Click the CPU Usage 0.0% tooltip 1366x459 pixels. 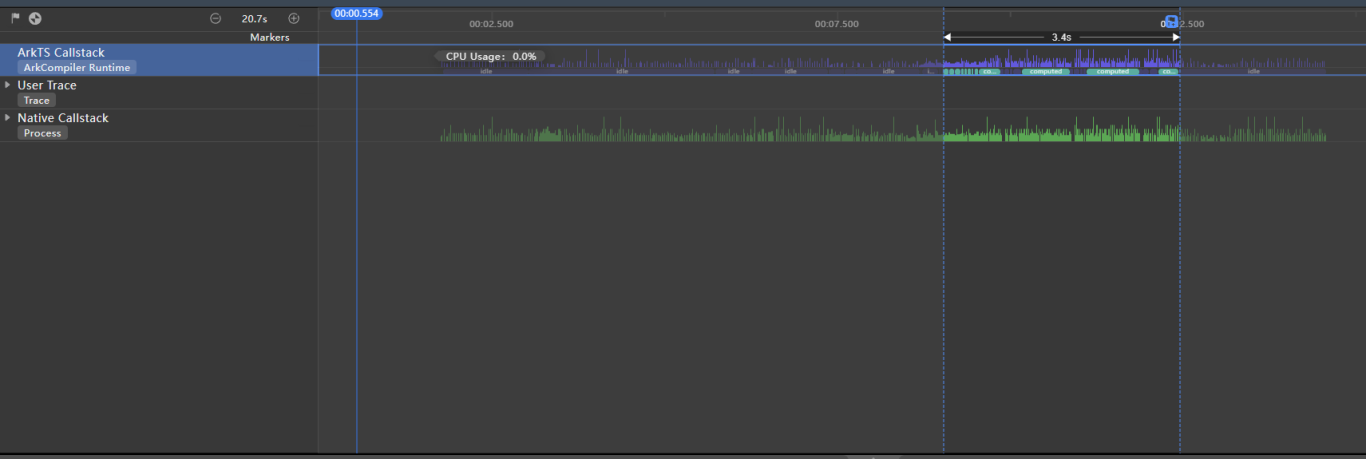pos(490,57)
